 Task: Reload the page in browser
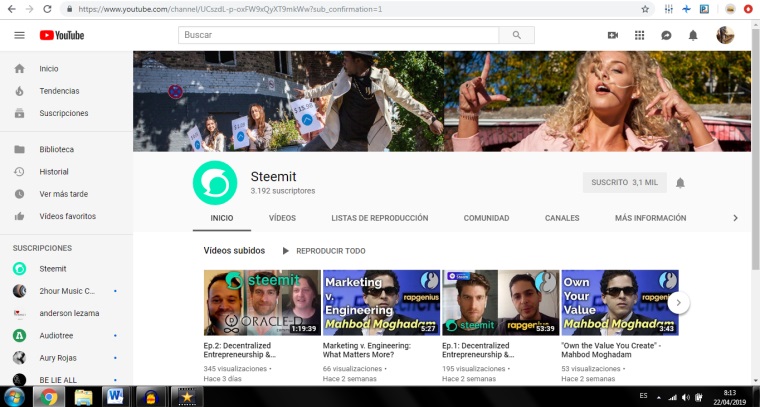pos(47,9)
